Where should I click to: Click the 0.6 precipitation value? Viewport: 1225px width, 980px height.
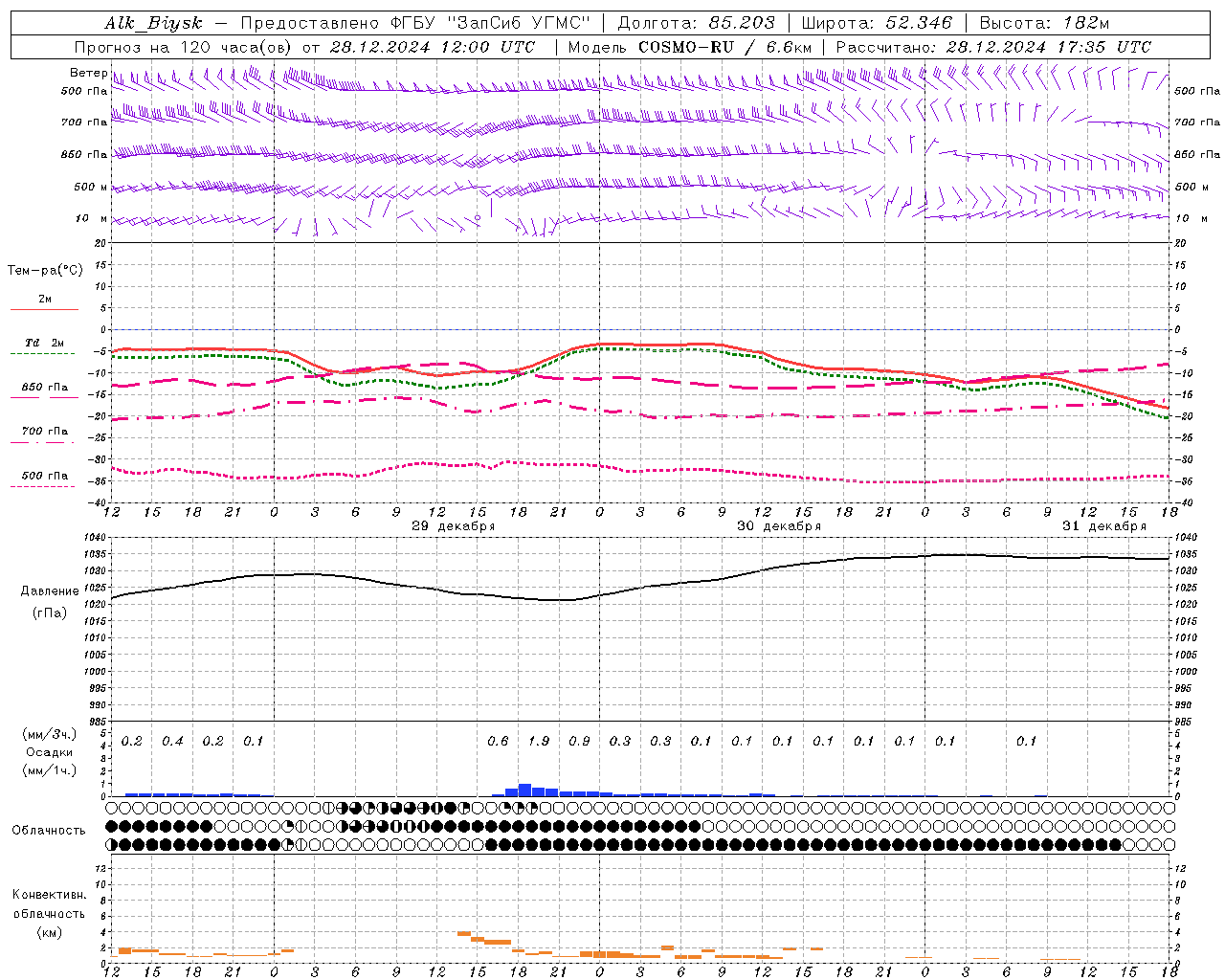click(x=498, y=741)
